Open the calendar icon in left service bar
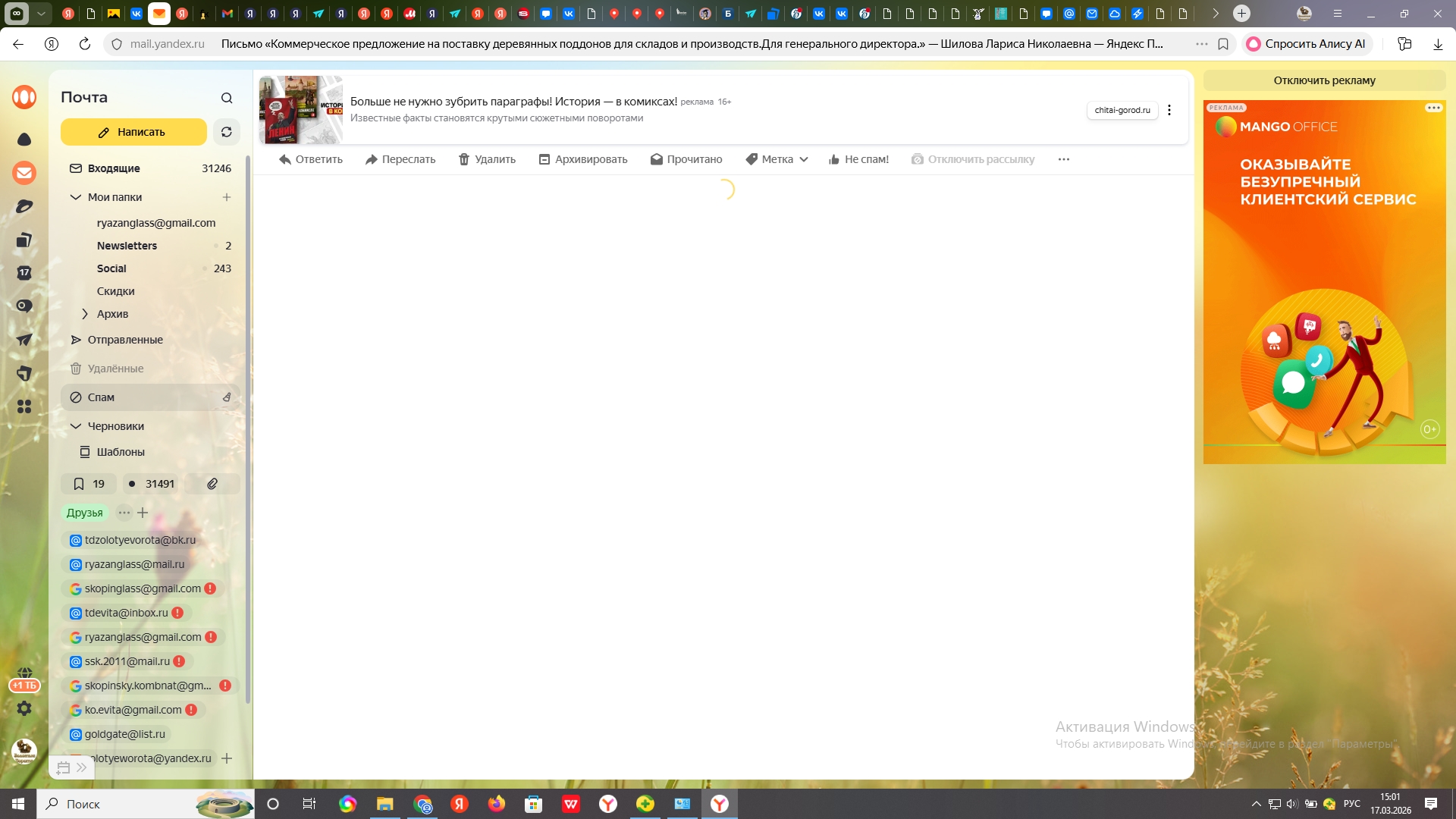 (x=24, y=273)
